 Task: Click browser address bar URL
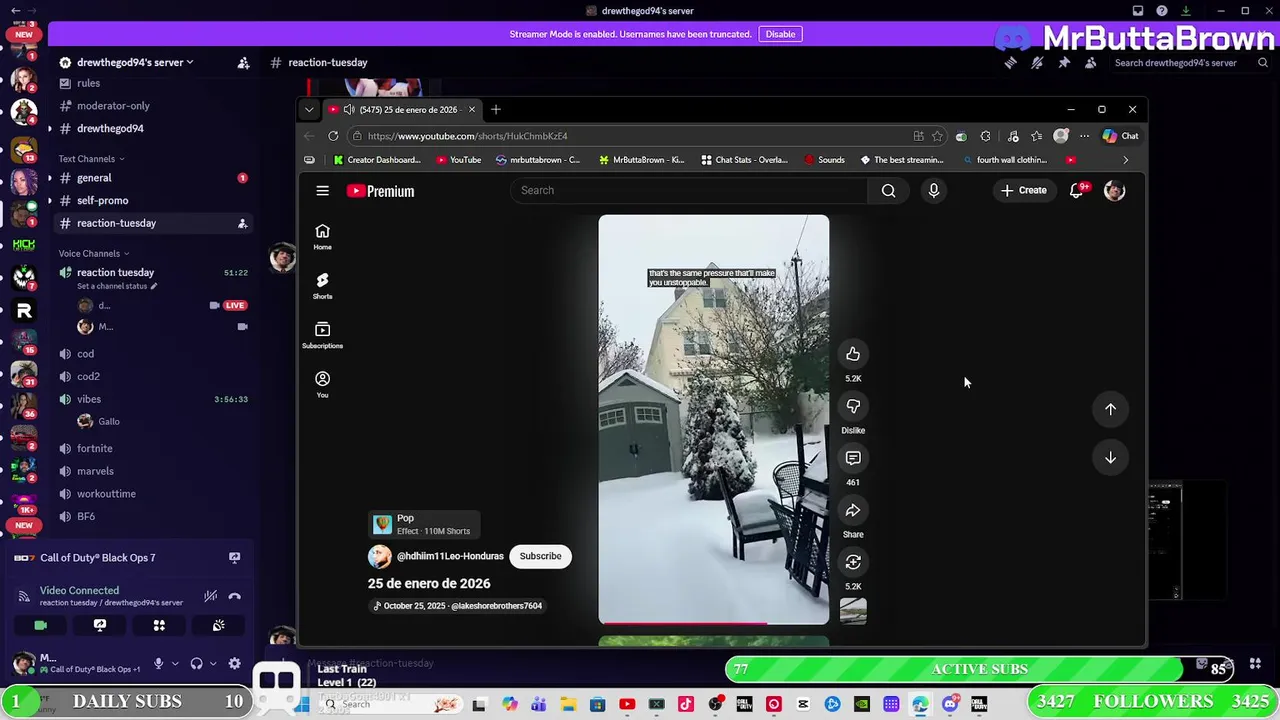(x=467, y=136)
